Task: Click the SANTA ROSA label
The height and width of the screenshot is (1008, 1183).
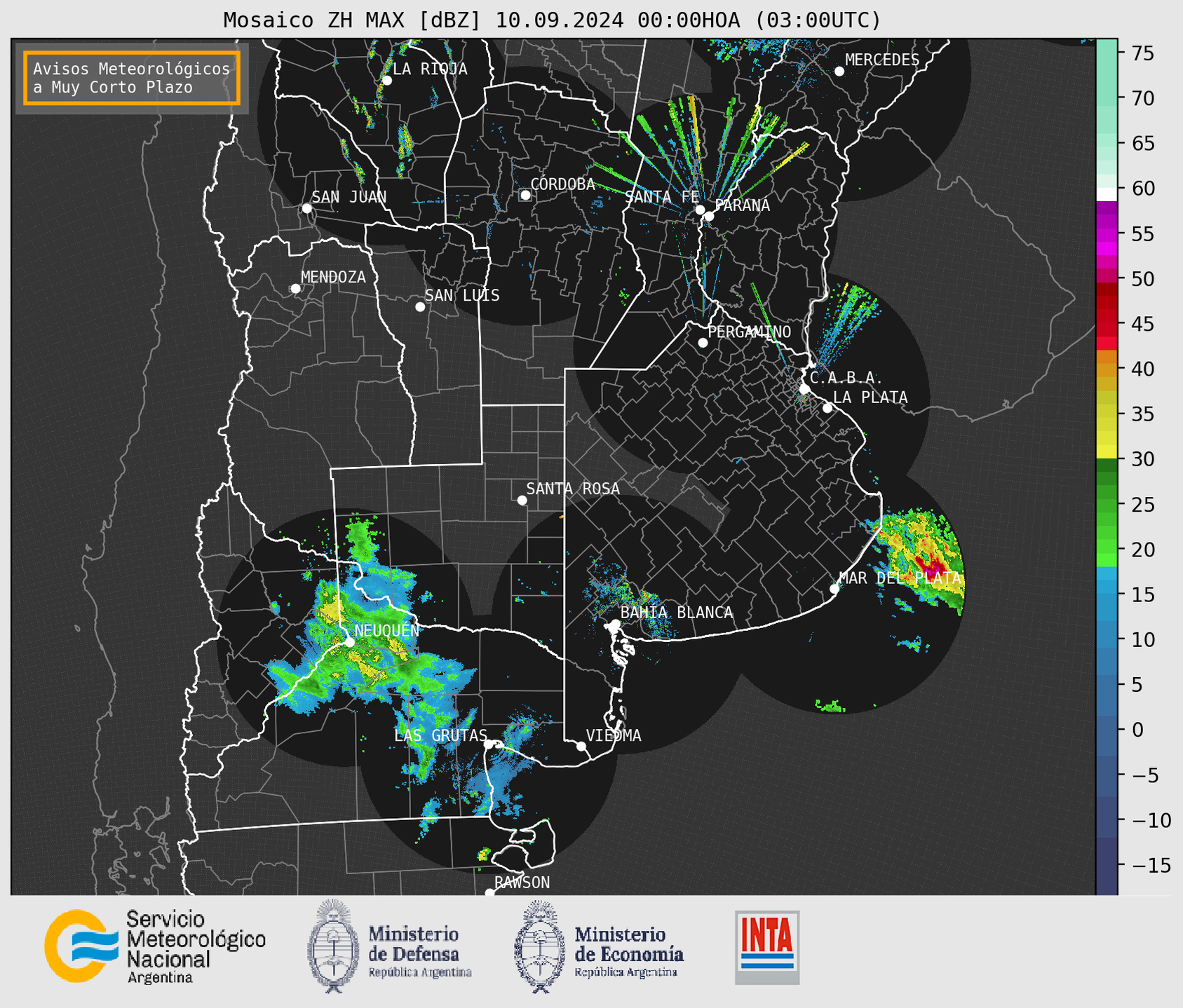Action: pyautogui.click(x=573, y=489)
